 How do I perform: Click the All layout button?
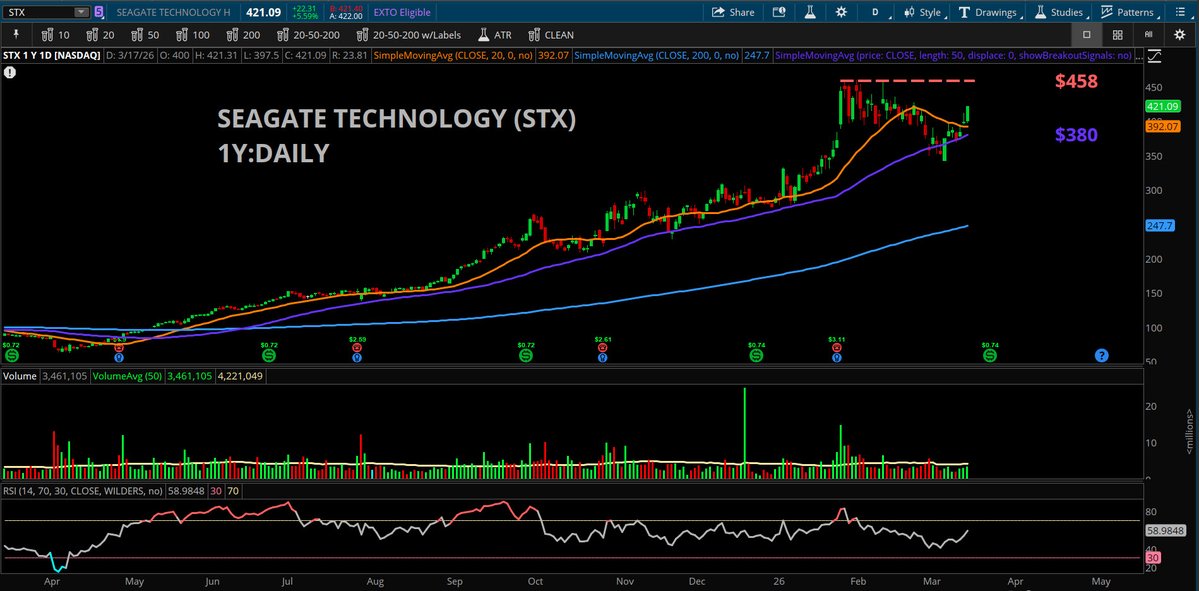click(1148, 34)
